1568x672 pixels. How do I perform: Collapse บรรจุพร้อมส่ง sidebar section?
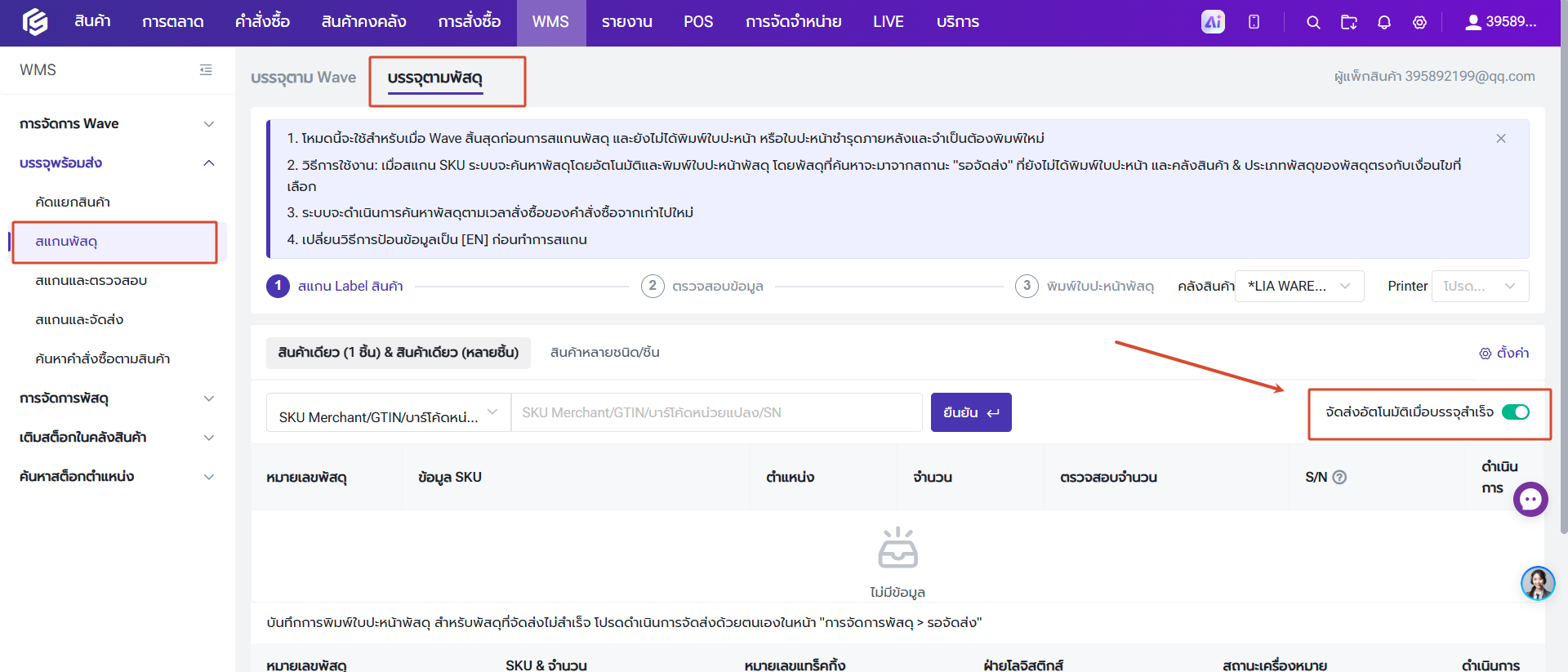pos(117,163)
